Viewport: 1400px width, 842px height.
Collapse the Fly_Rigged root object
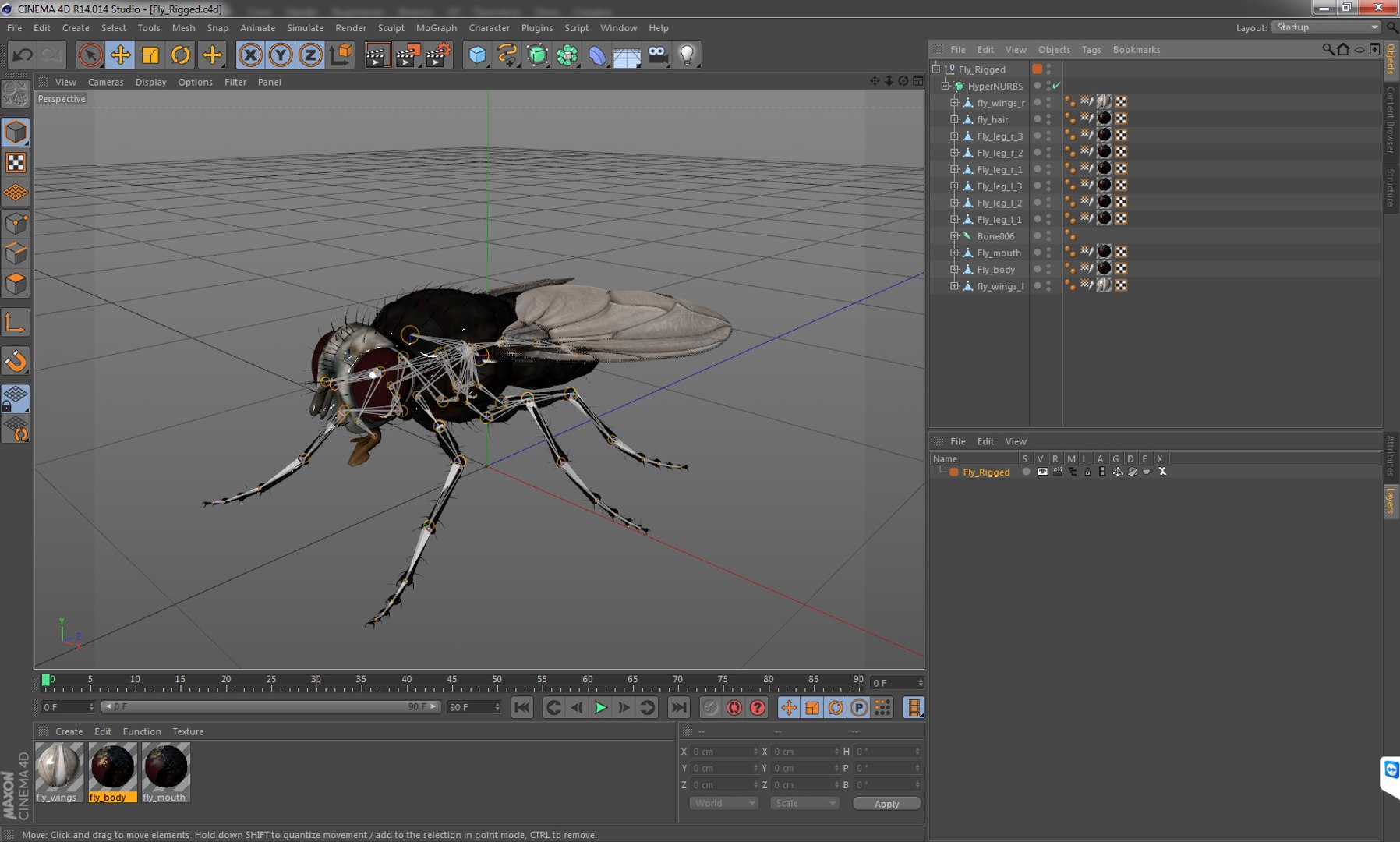tap(936, 69)
